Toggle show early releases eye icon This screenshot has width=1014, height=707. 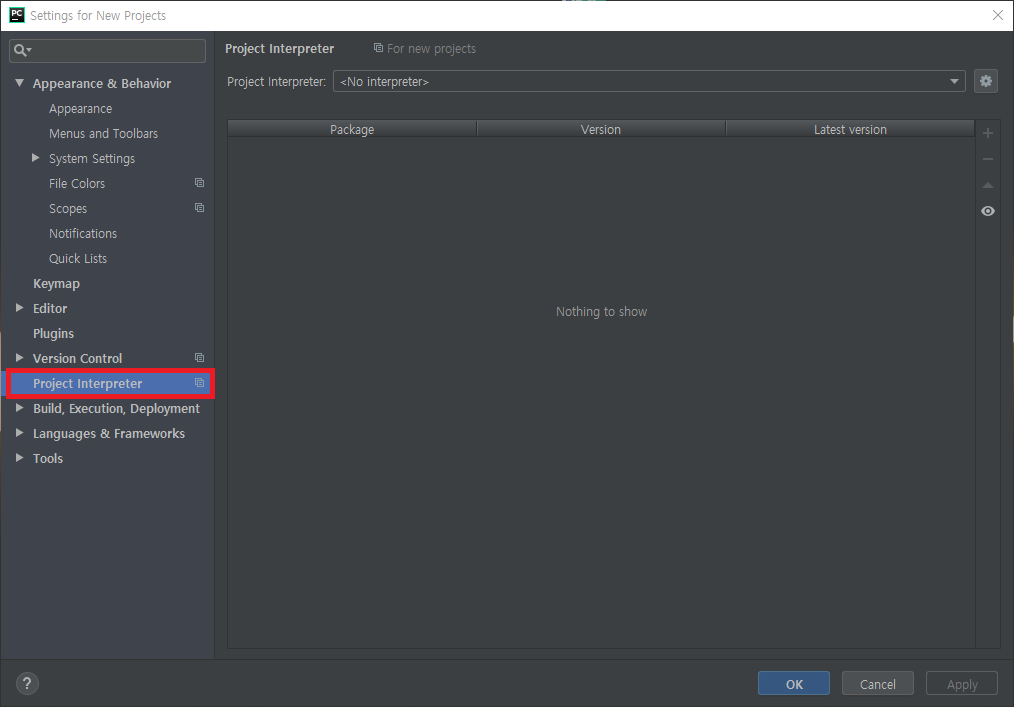coord(987,211)
